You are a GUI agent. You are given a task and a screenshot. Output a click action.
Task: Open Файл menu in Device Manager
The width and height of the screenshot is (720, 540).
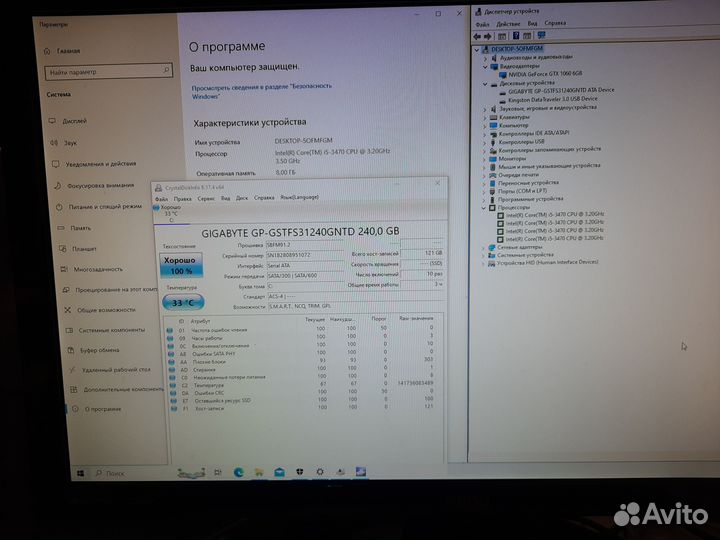(x=482, y=24)
